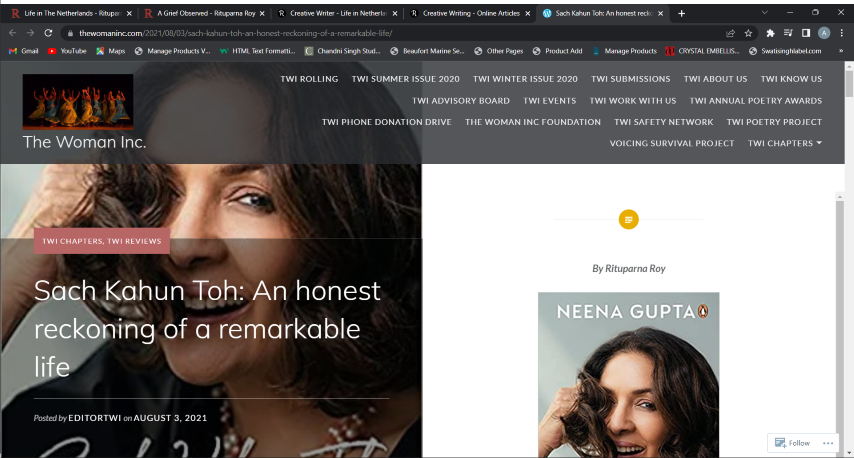Open TWI ANNUAL POETRY AWARDS menu item
The image size is (854, 458).
[756, 101]
